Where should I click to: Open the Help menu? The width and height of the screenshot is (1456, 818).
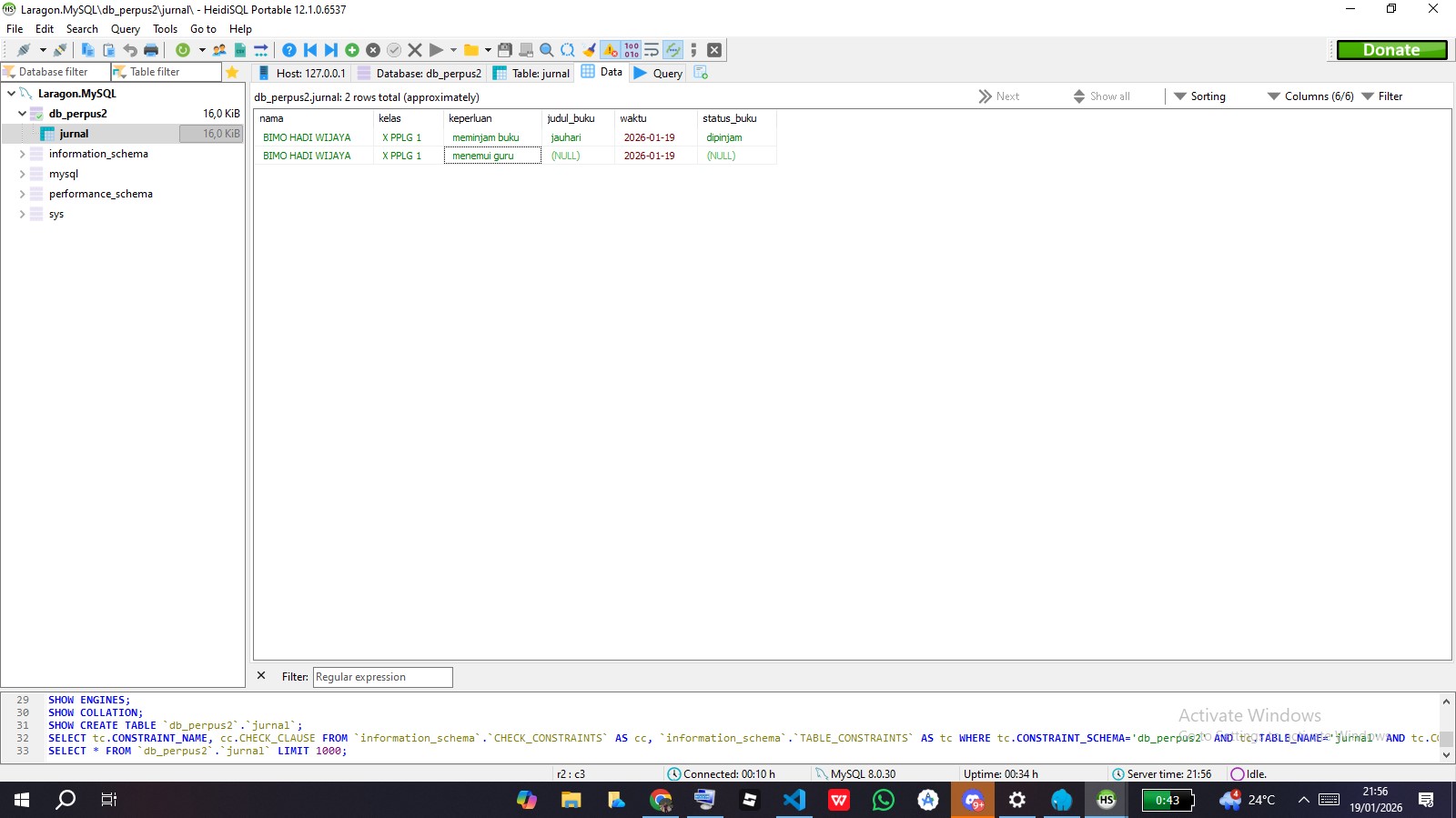pyautogui.click(x=240, y=29)
